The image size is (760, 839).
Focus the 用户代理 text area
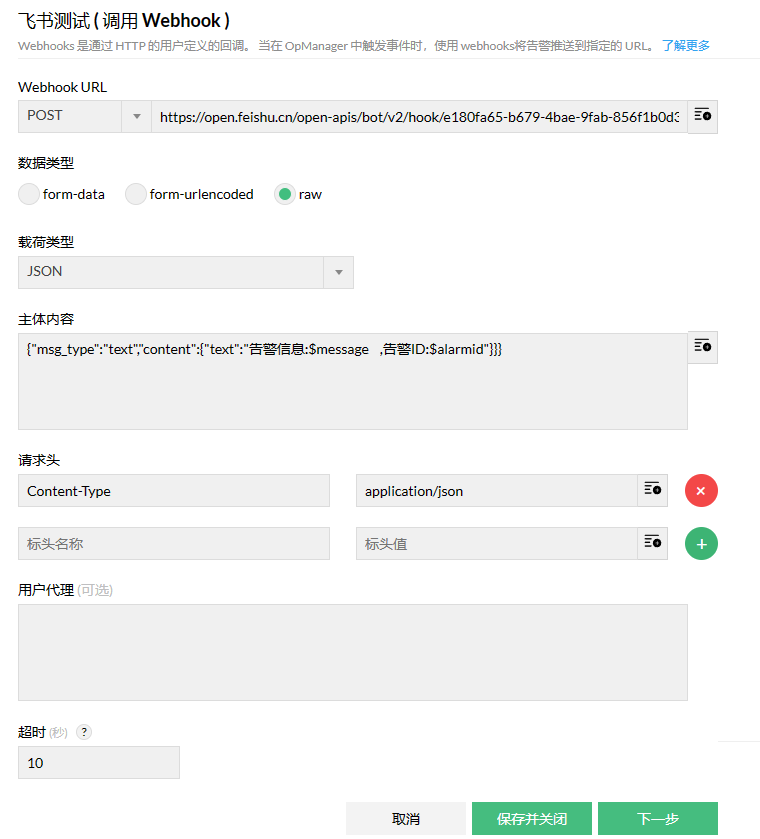pos(353,652)
